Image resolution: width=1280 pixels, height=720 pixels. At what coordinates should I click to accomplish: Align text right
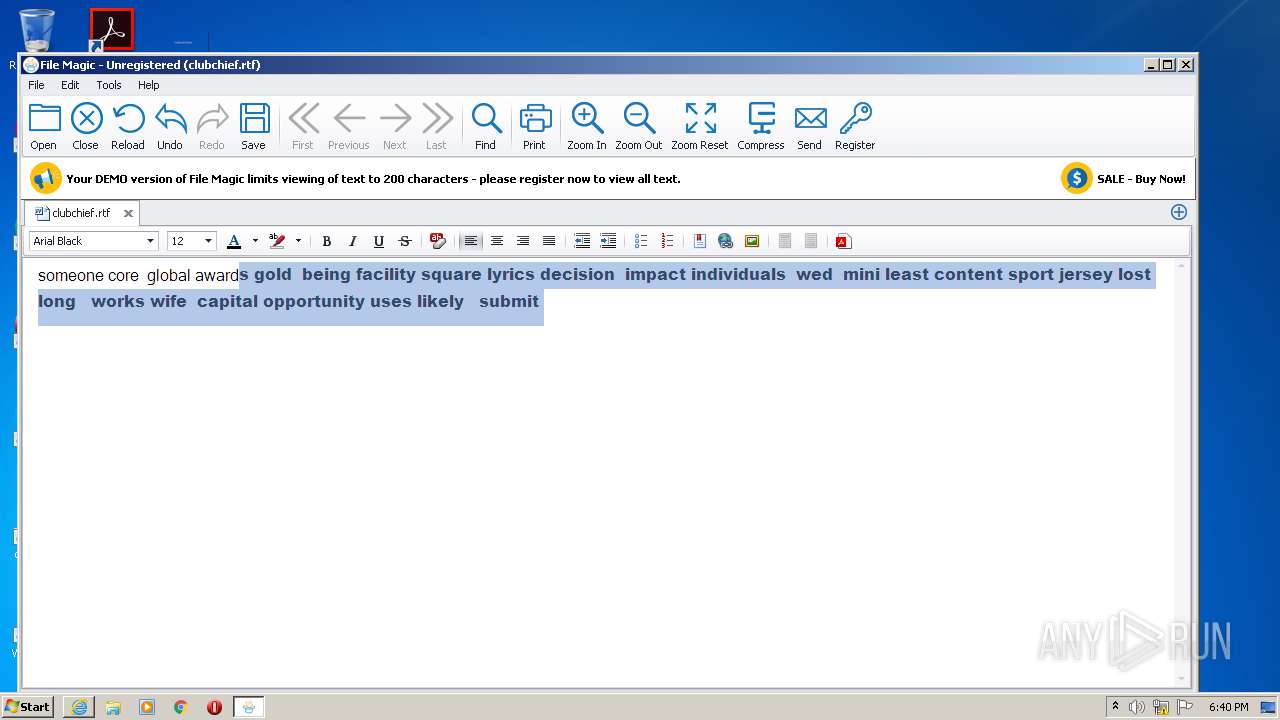523,241
